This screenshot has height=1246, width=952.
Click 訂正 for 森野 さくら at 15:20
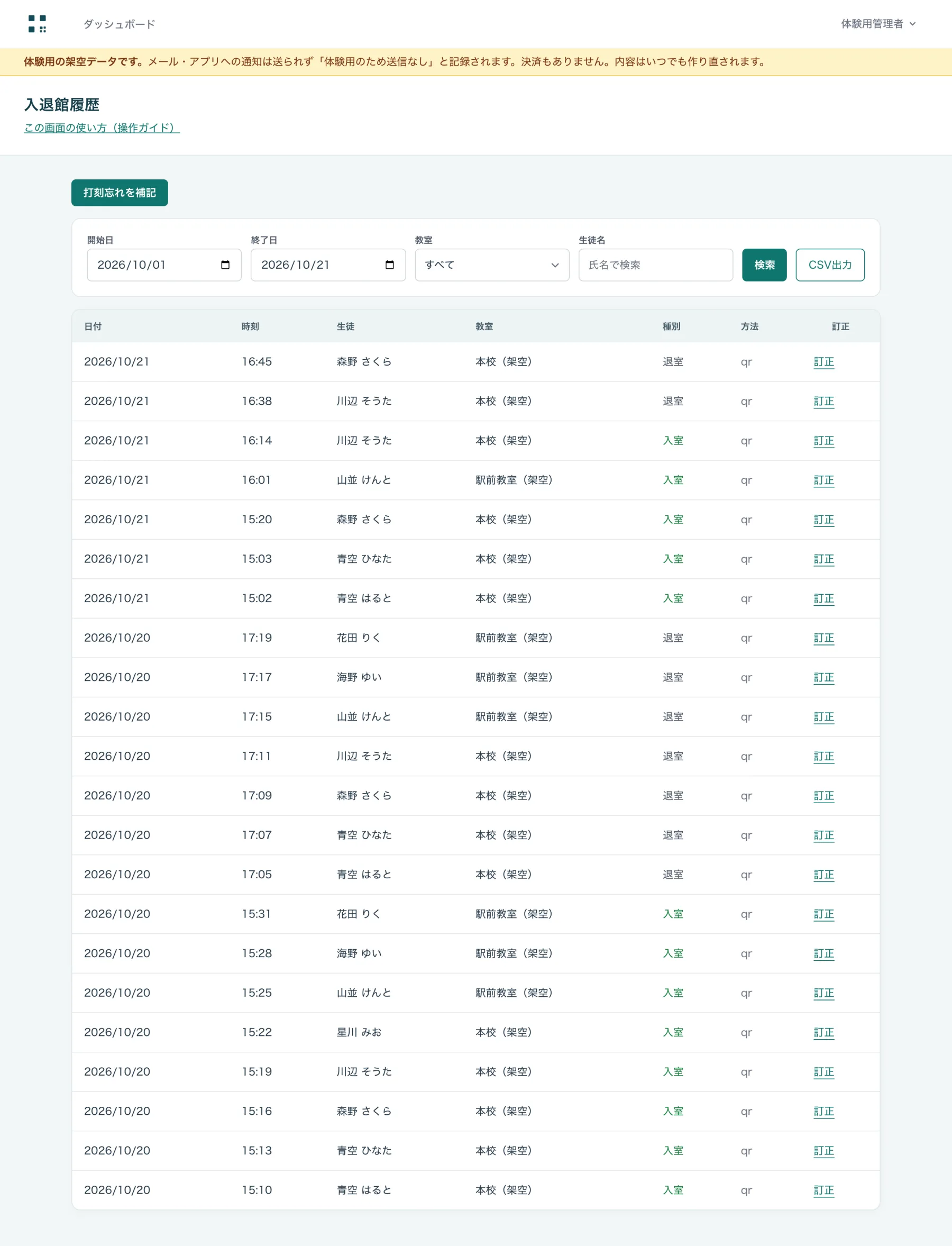pyautogui.click(x=824, y=519)
